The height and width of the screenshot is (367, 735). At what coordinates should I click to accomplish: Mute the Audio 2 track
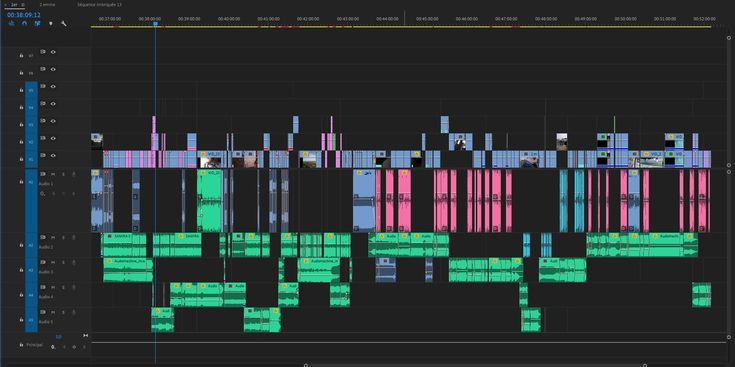(x=53, y=237)
